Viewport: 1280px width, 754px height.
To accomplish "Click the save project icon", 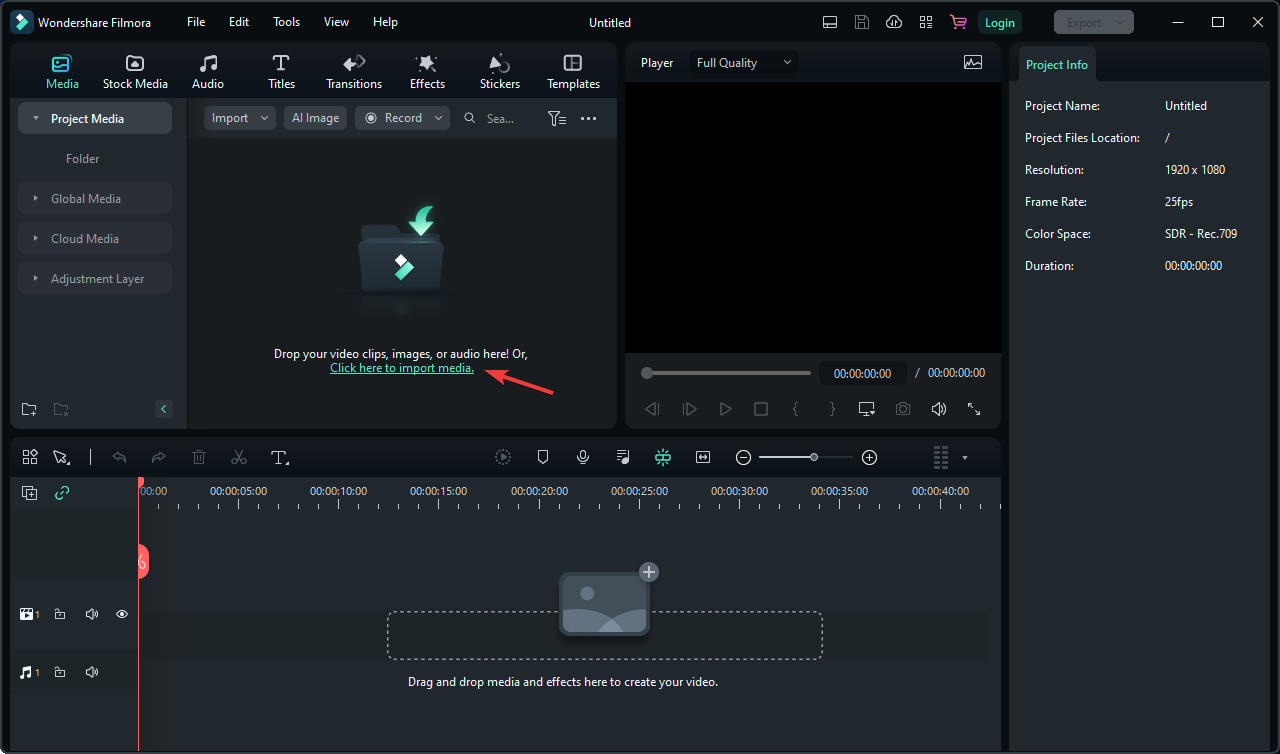I will pyautogui.click(x=862, y=22).
